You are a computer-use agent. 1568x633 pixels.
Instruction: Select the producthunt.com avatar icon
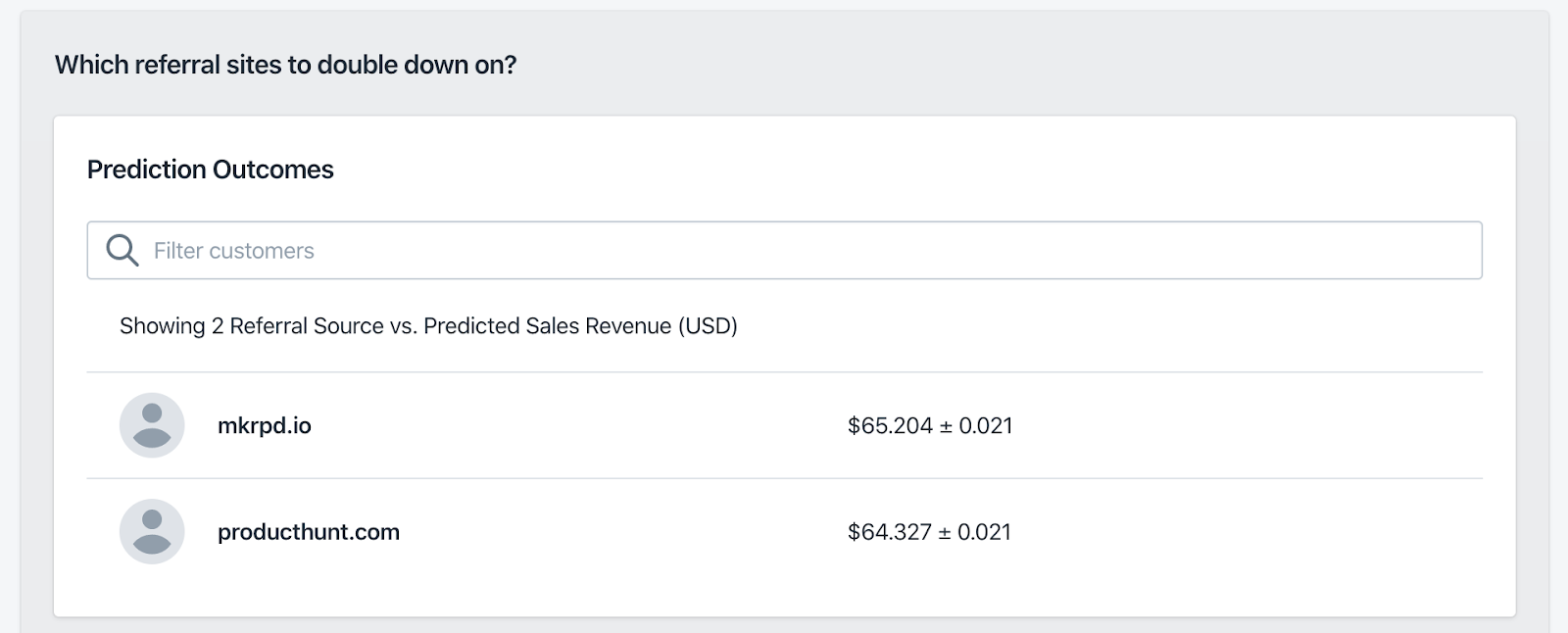(152, 531)
